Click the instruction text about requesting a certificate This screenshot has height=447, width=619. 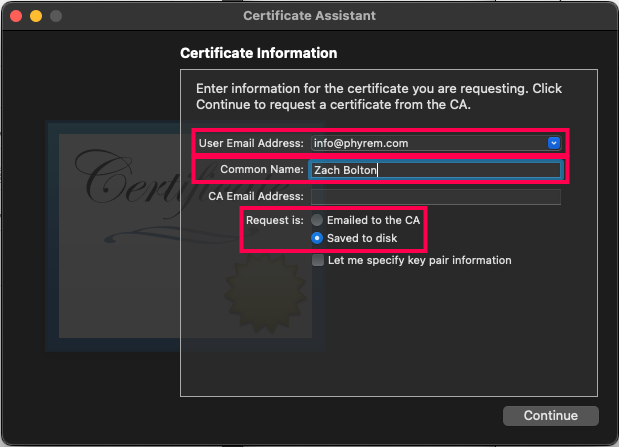coord(378,96)
